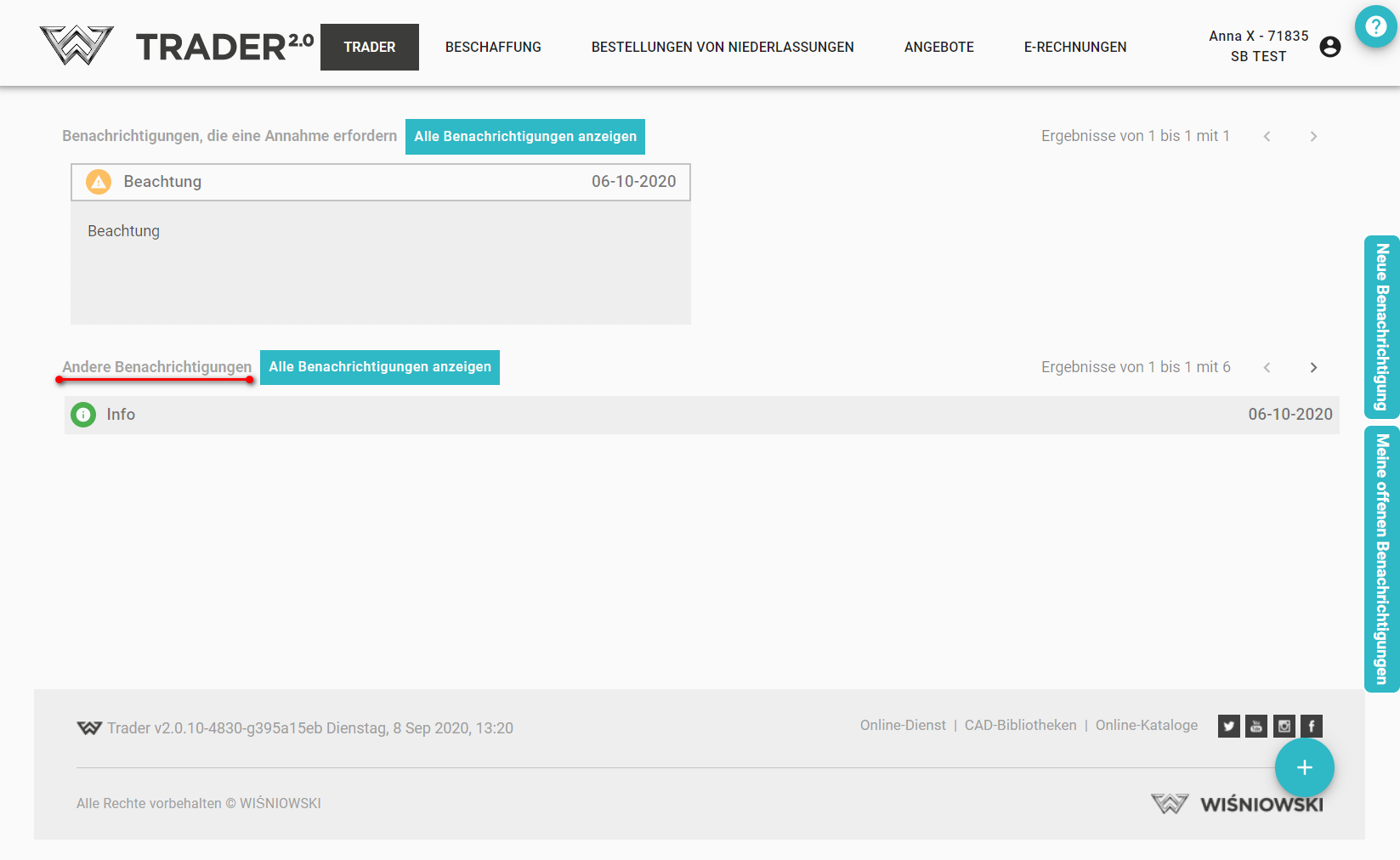The height and width of the screenshot is (860, 1400).
Task: Open the Instagram social icon
Action: (1284, 726)
